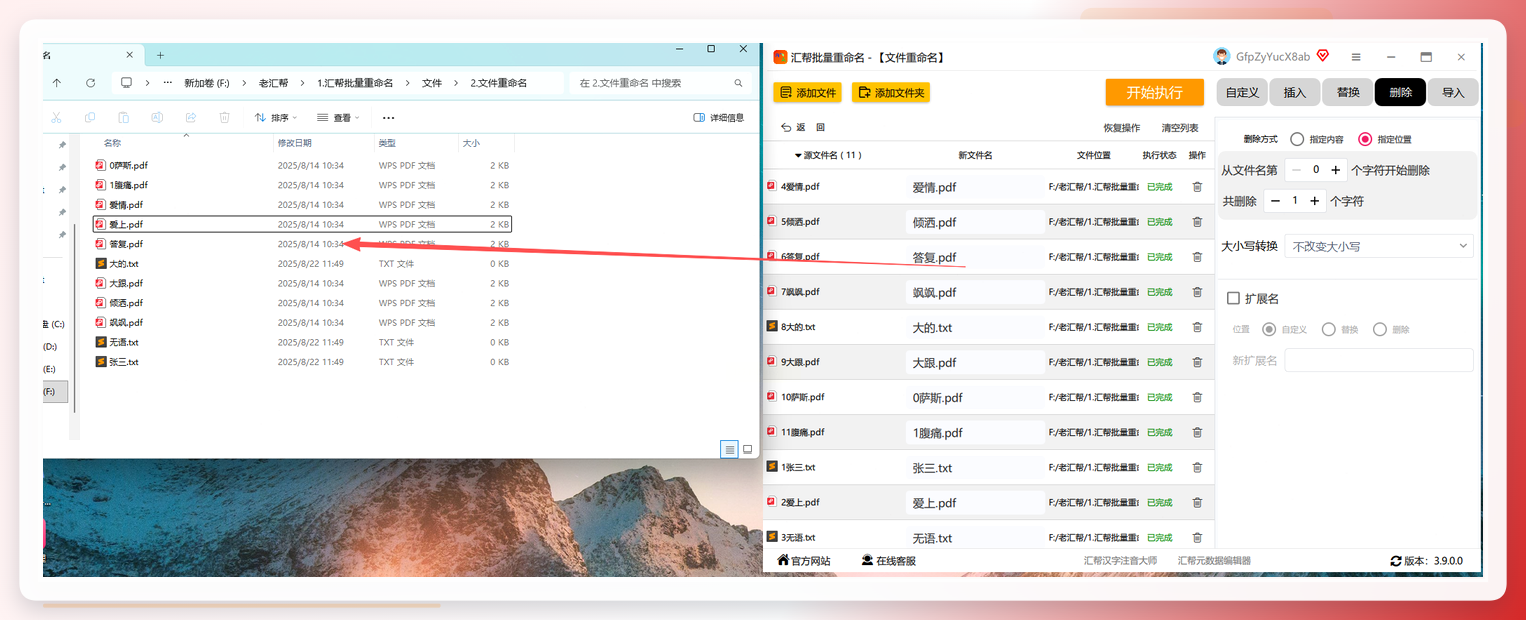
Task: Click the refresh icon in Explorer
Action: (91, 83)
